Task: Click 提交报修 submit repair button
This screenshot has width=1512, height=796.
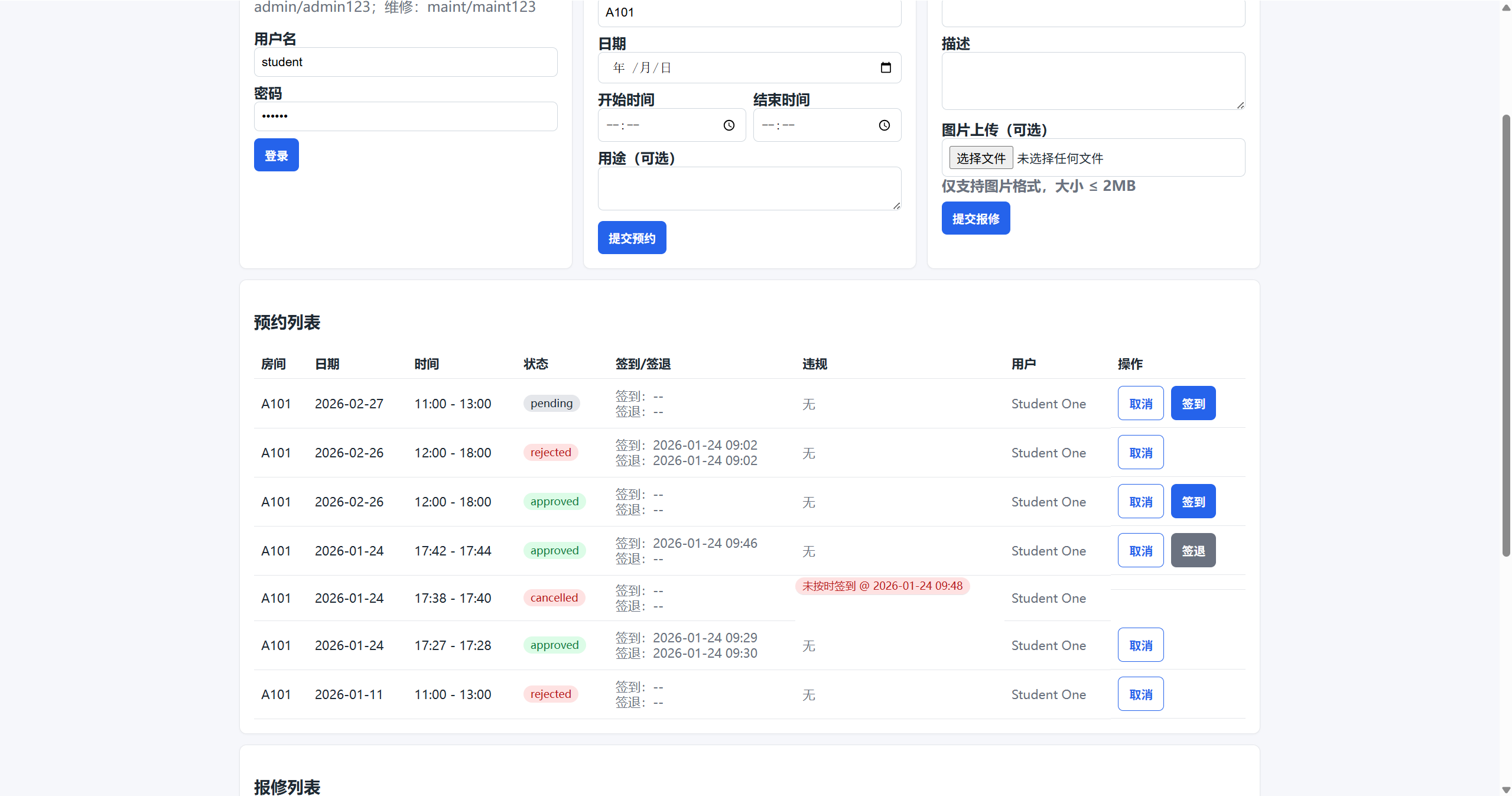Action: [975, 218]
